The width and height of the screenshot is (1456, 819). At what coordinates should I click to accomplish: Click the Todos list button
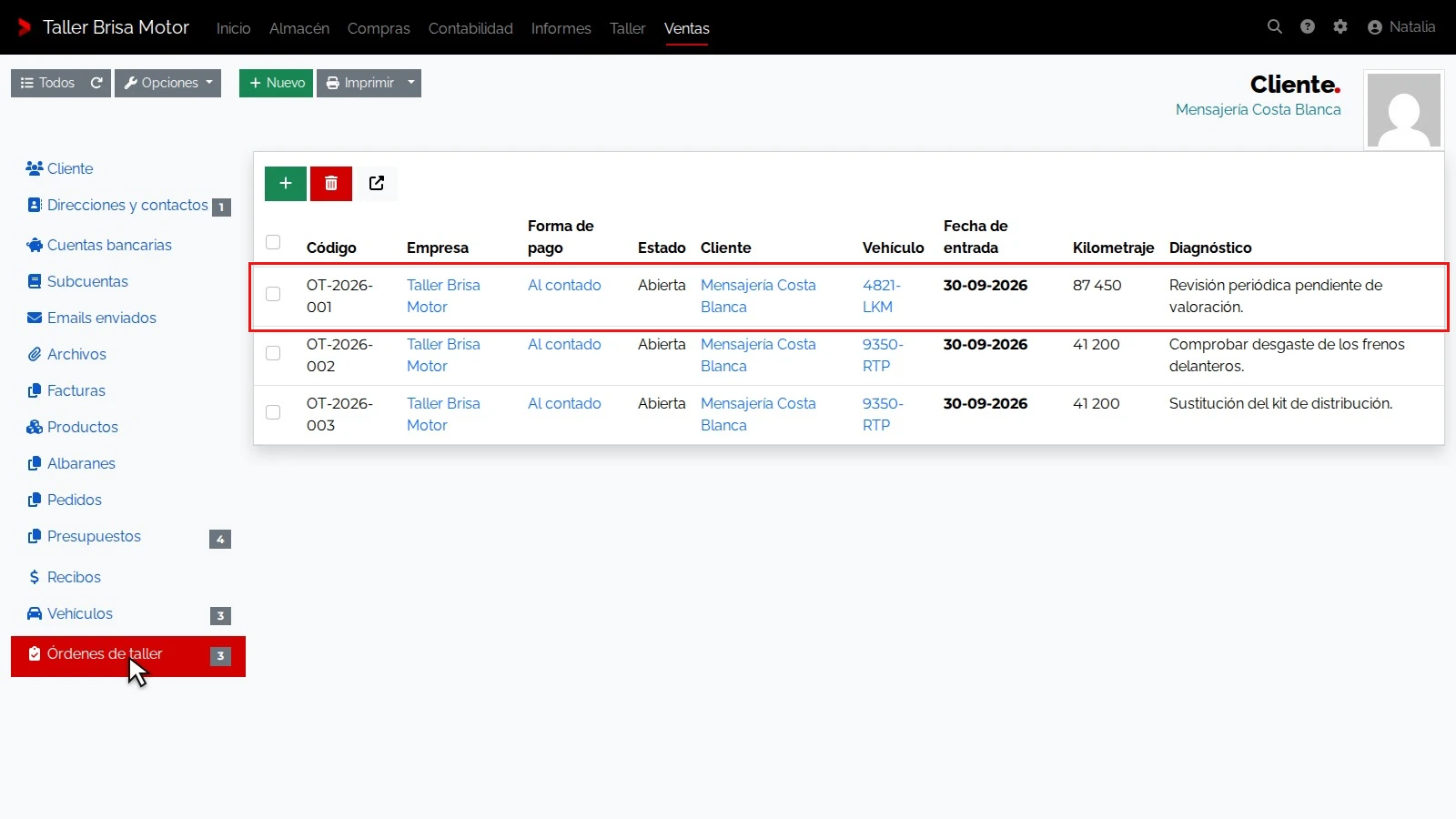click(48, 83)
